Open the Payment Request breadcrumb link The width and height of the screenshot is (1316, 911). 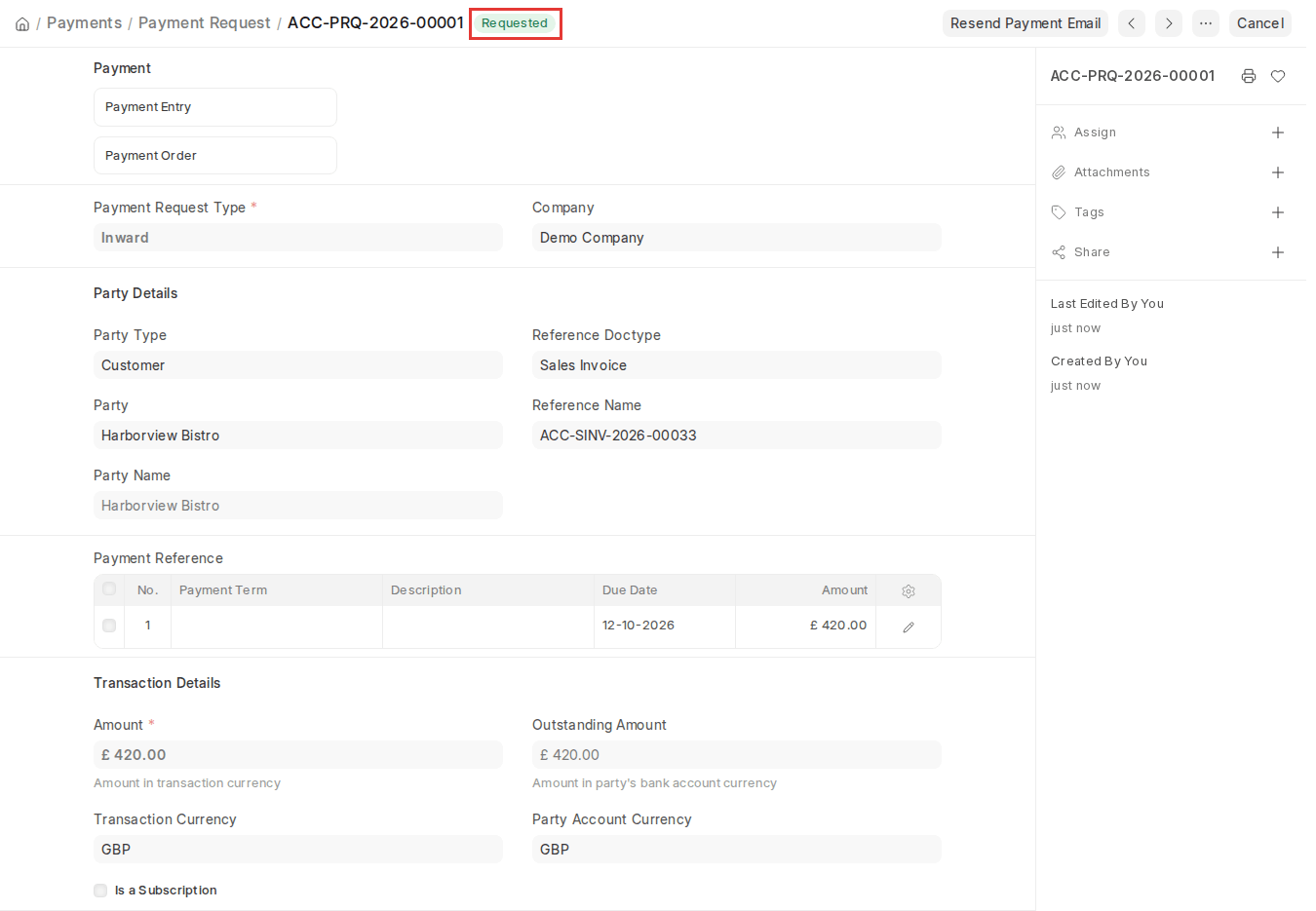pyautogui.click(x=205, y=23)
